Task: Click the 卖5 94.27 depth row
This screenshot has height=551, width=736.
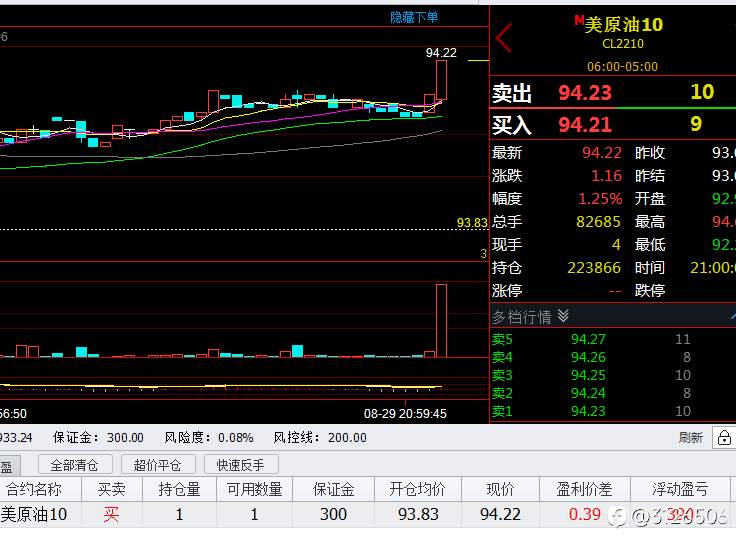Action: coord(613,339)
